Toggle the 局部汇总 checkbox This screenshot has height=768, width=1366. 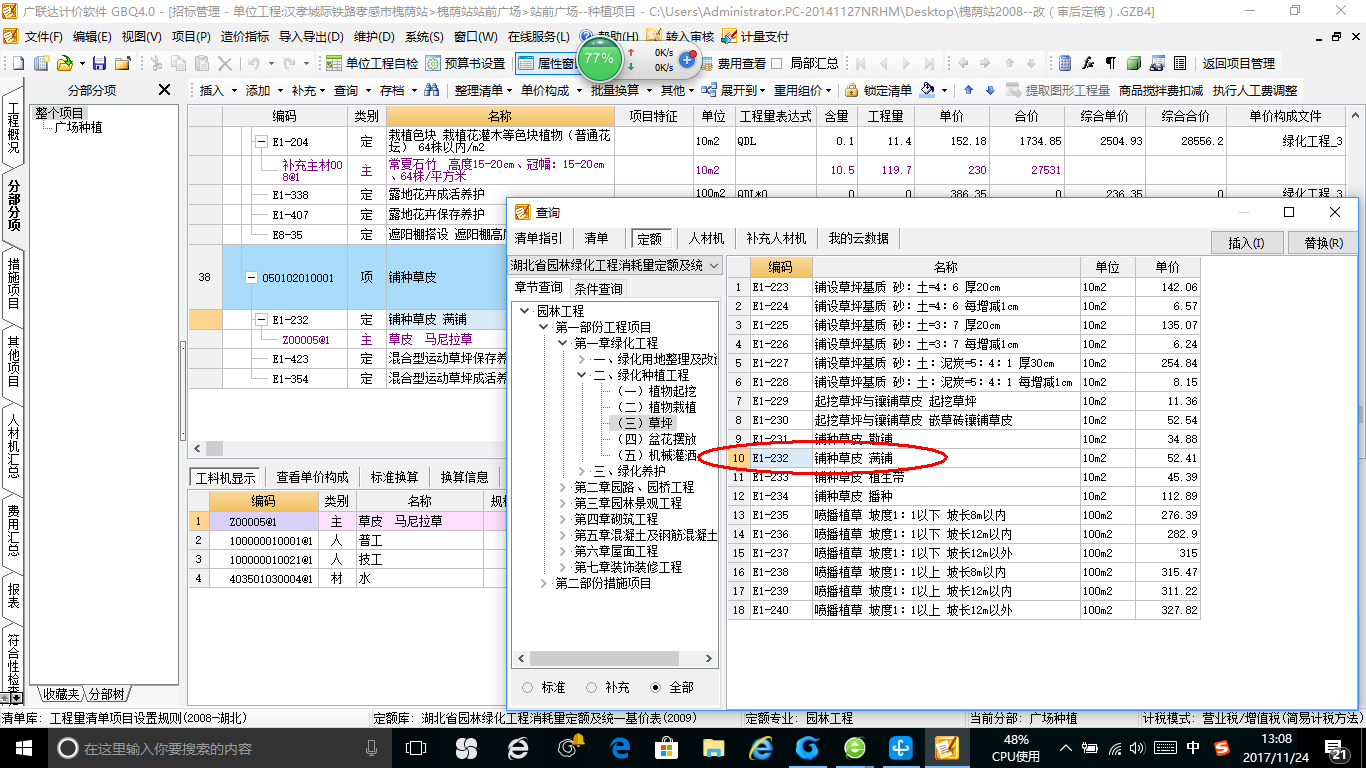(x=778, y=63)
